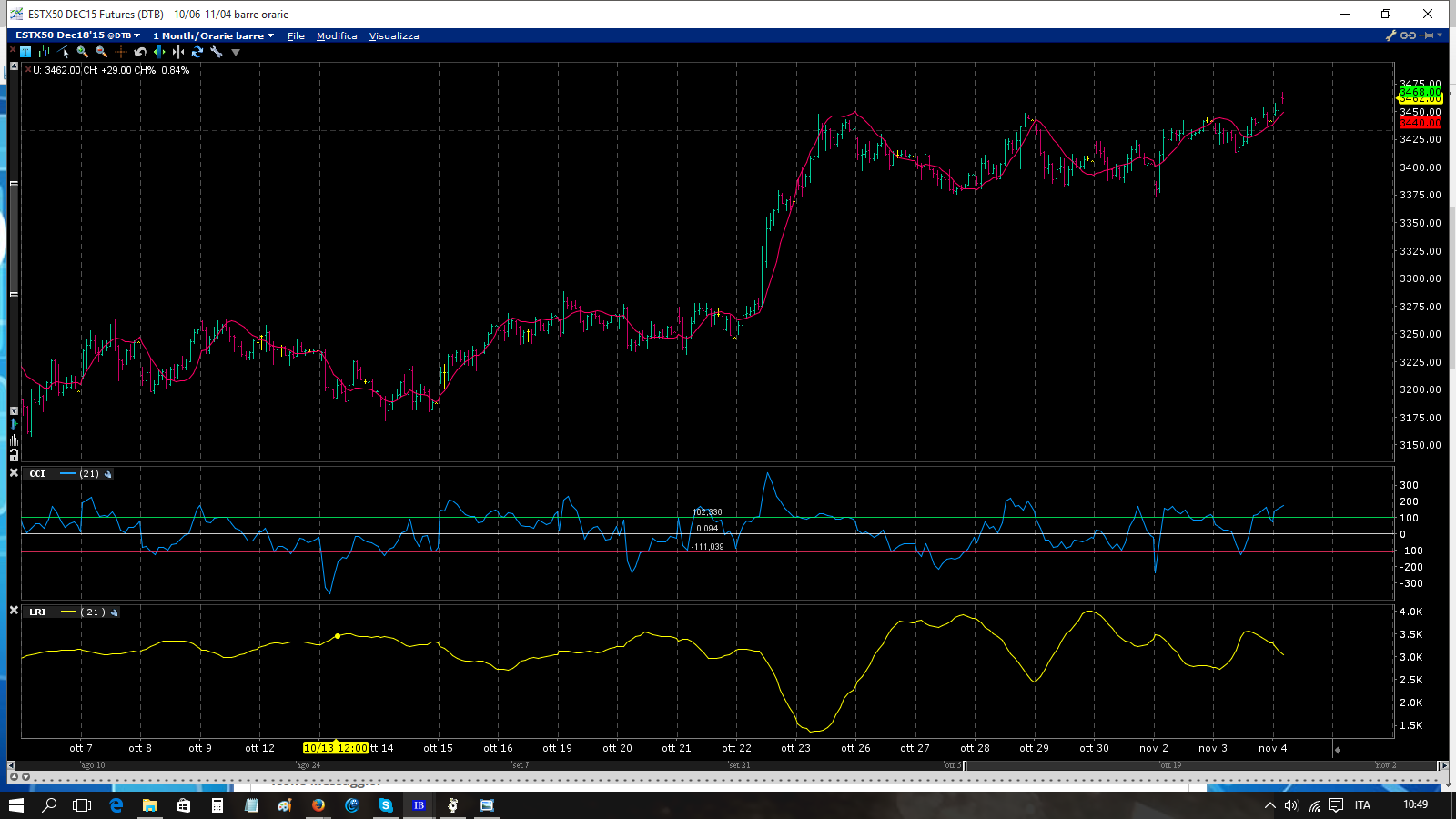This screenshot has width=1456, height=819.
Task: Expand the 1 Month/Orarie barre dropdown
Action: (x=213, y=35)
